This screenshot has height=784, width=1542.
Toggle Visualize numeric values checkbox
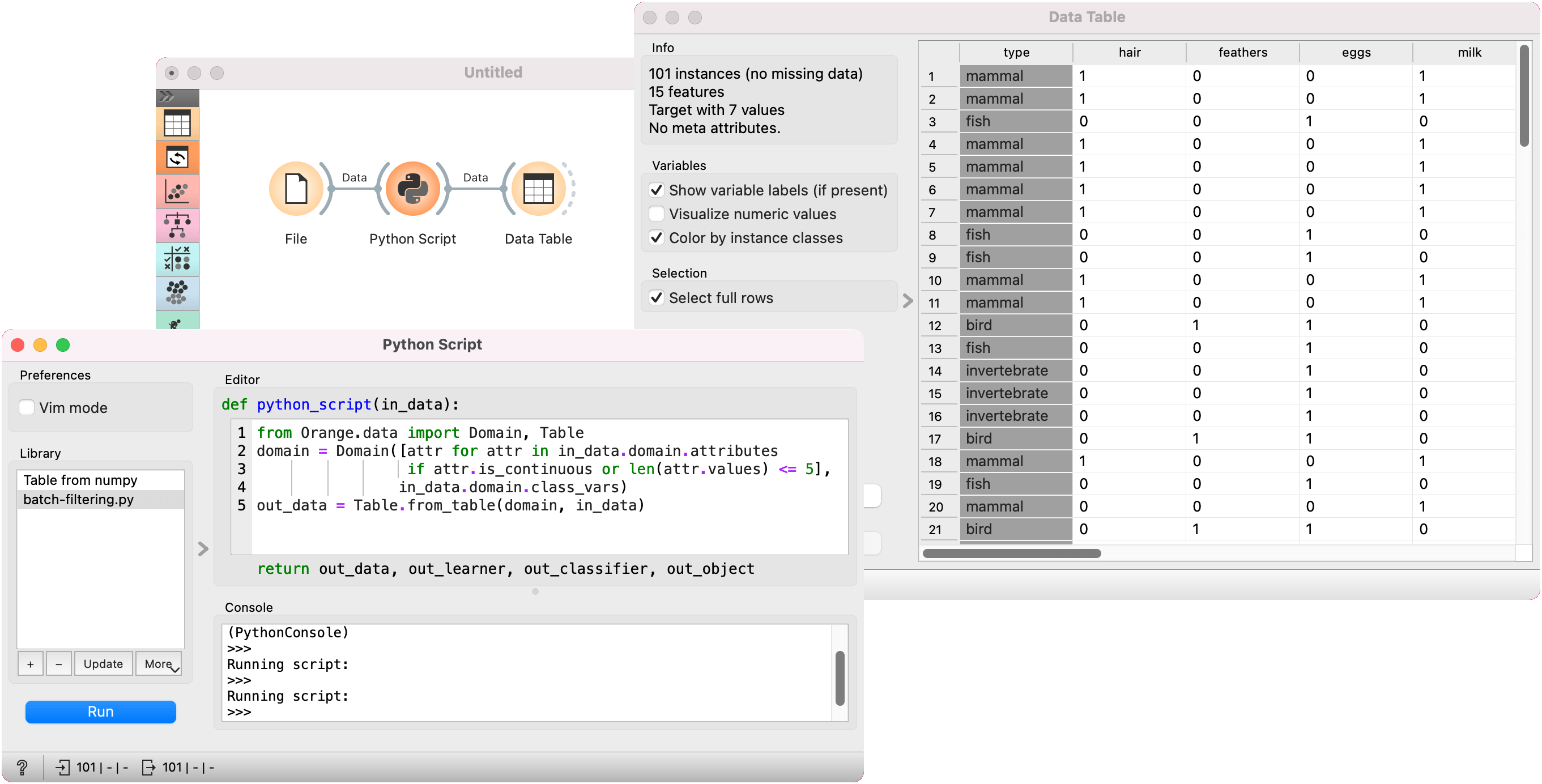(x=657, y=214)
